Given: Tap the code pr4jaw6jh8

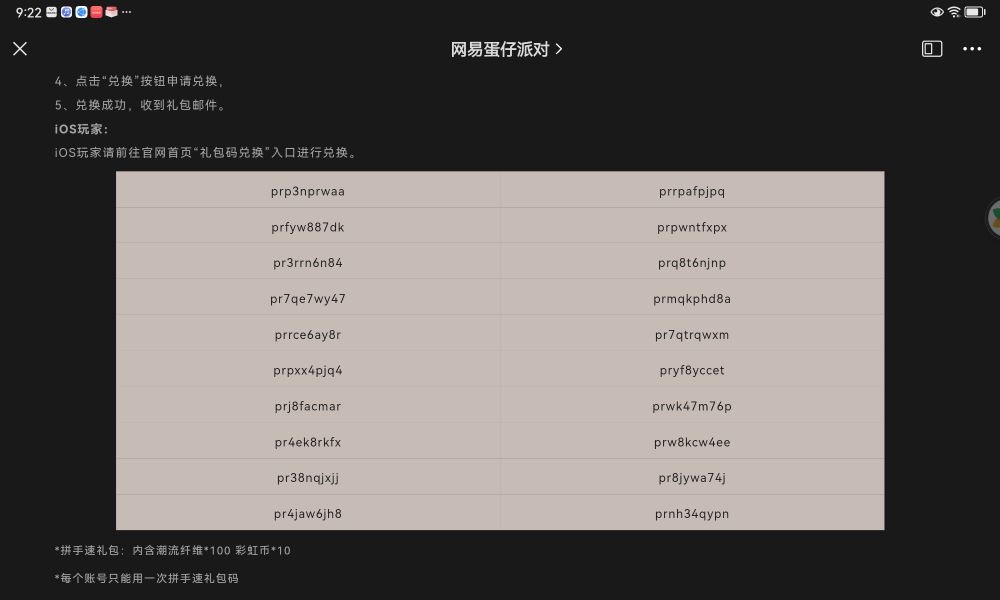Looking at the screenshot, I should (x=308, y=514).
